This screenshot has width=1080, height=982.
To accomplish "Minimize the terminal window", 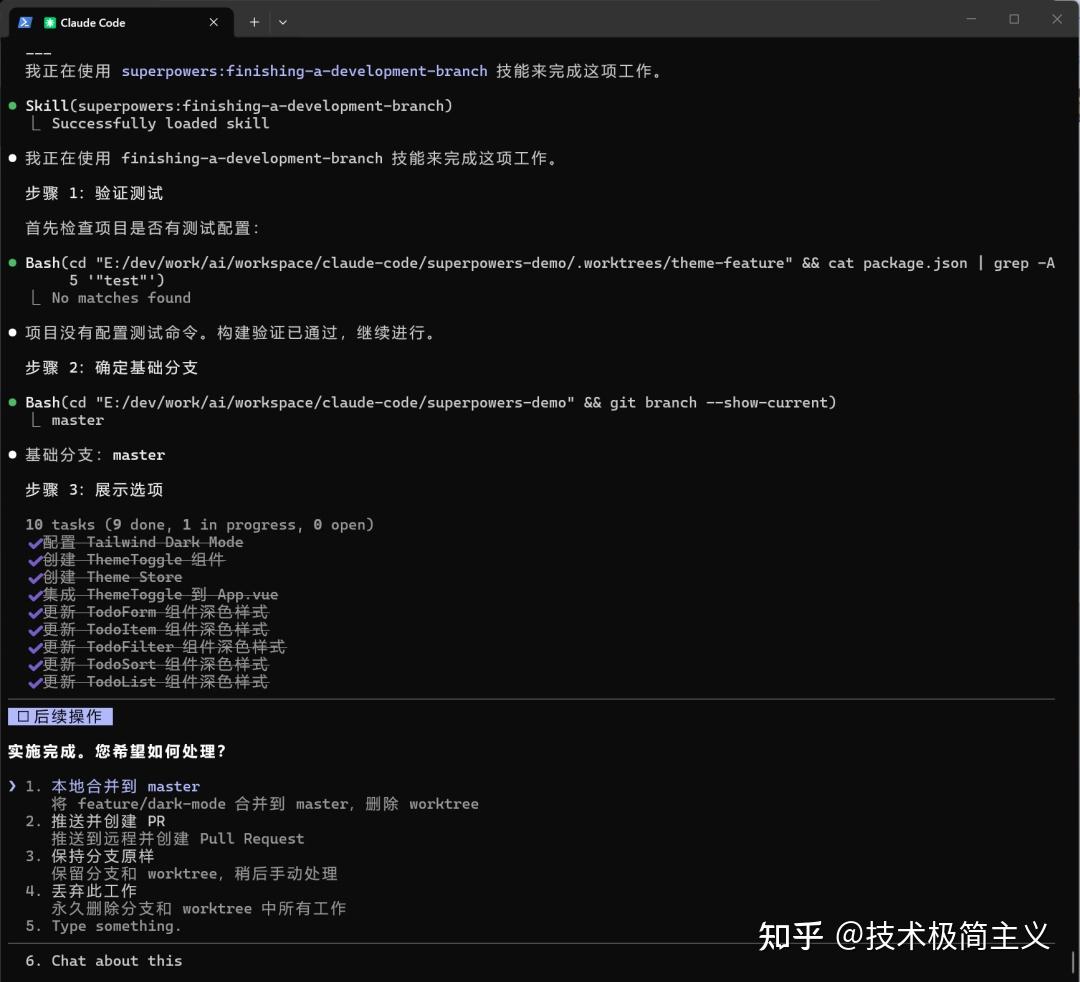I will [x=971, y=19].
